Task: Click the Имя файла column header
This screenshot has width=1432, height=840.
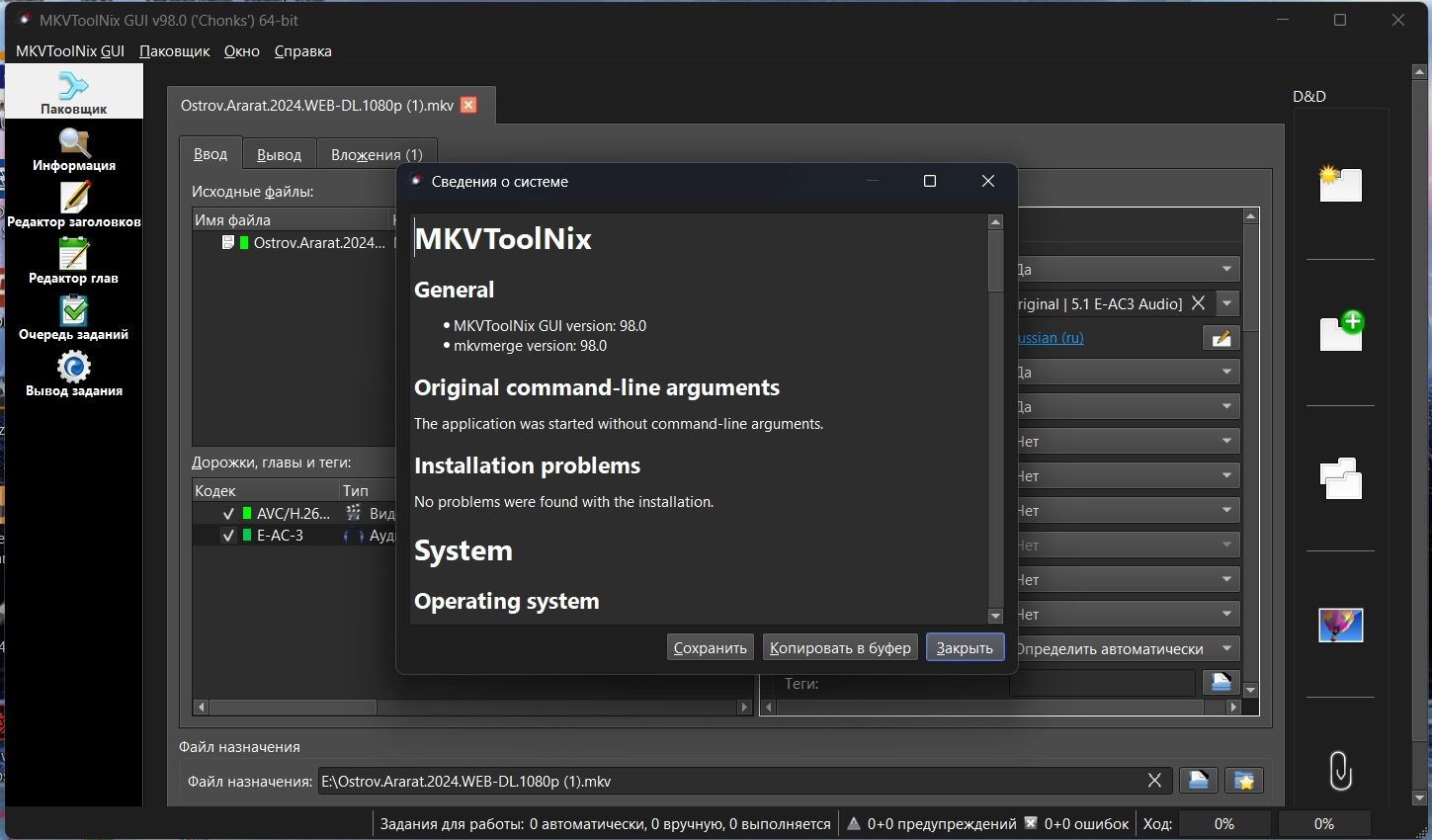Action: (x=292, y=219)
